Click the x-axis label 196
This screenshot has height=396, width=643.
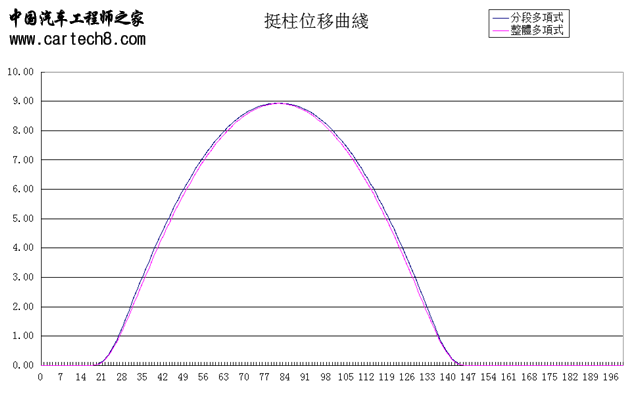(611, 377)
